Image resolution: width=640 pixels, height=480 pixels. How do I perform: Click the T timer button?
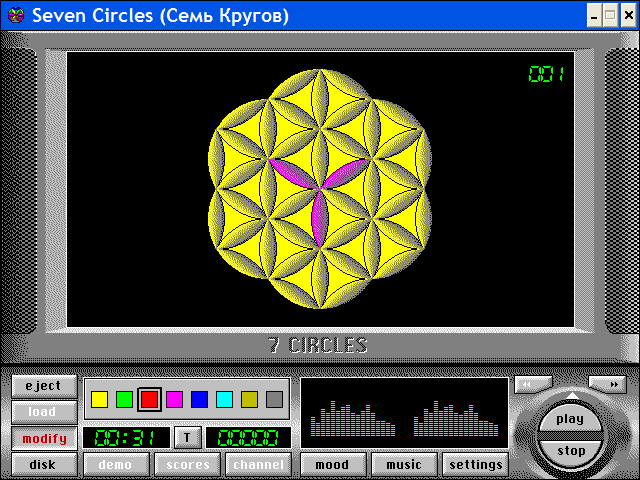click(187, 438)
